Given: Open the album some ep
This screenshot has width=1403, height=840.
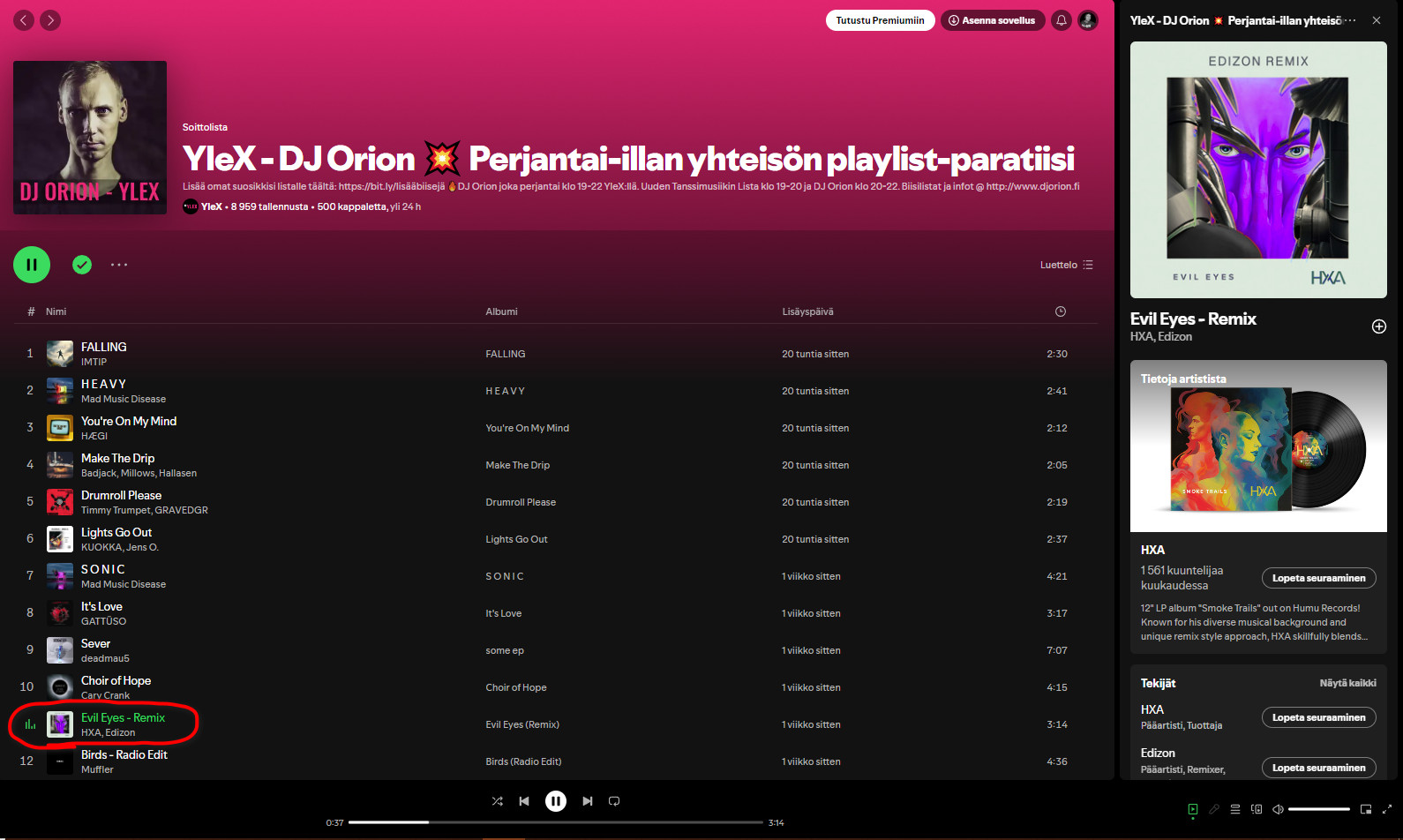Looking at the screenshot, I should (x=505, y=650).
